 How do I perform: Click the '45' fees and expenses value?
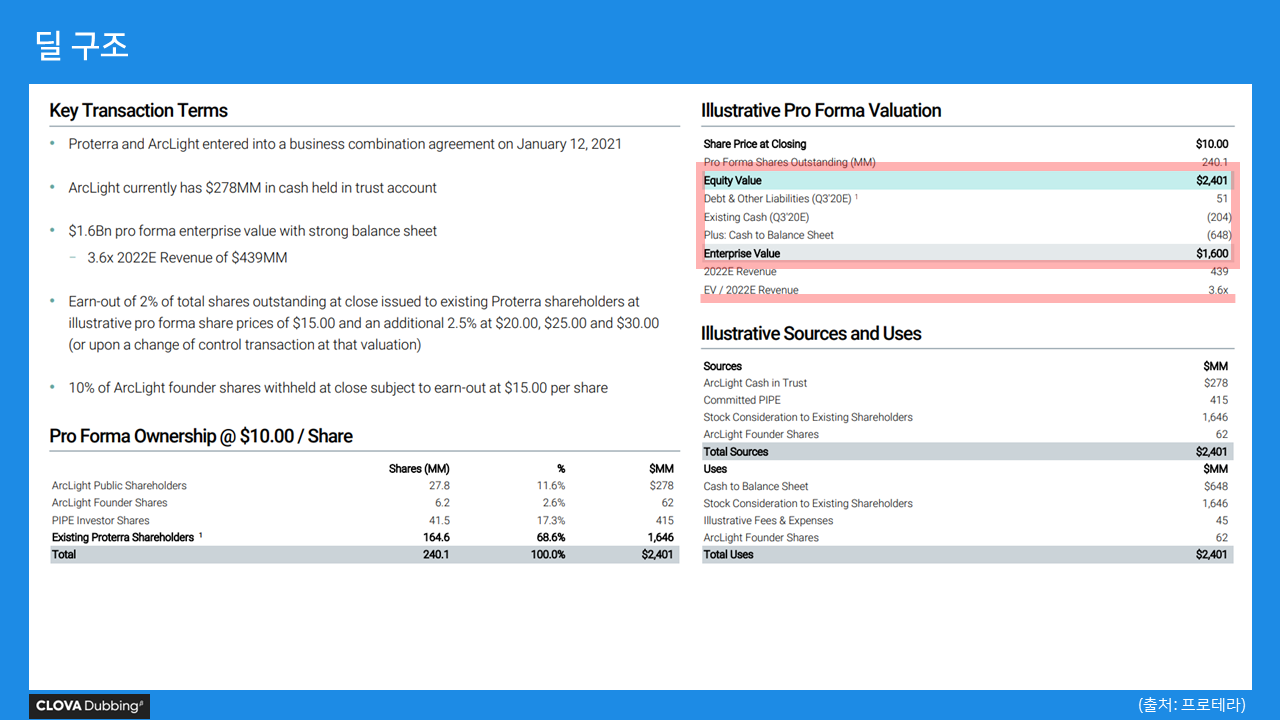tap(1222, 521)
